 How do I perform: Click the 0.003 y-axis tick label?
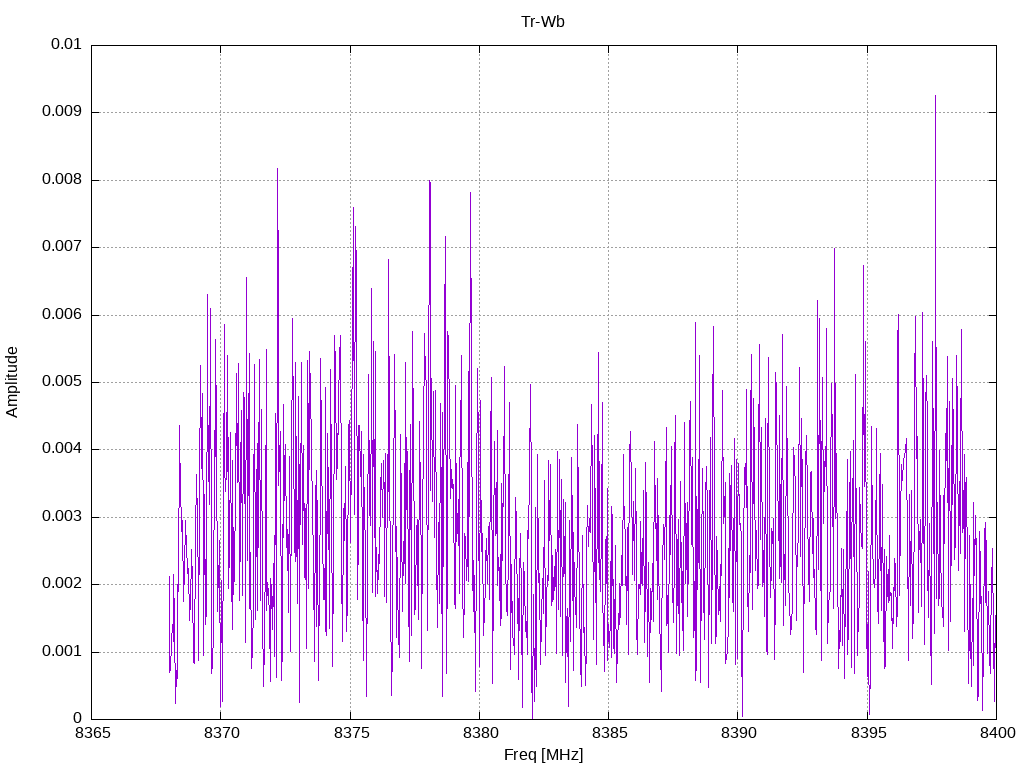pyautogui.click(x=62, y=517)
